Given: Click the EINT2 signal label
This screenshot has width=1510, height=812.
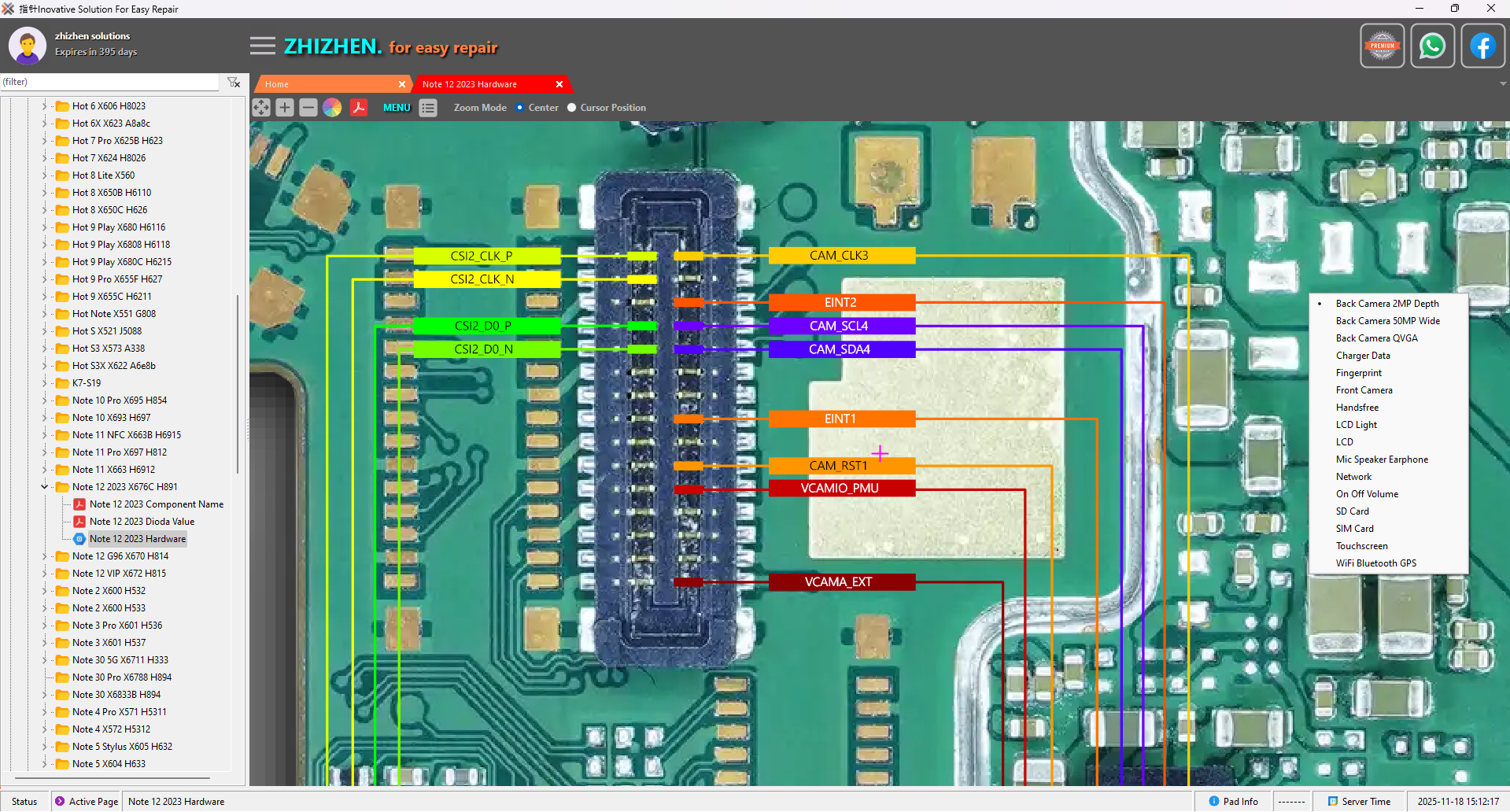Looking at the screenshot, I should pyautogui.click(x=842, y=303).
